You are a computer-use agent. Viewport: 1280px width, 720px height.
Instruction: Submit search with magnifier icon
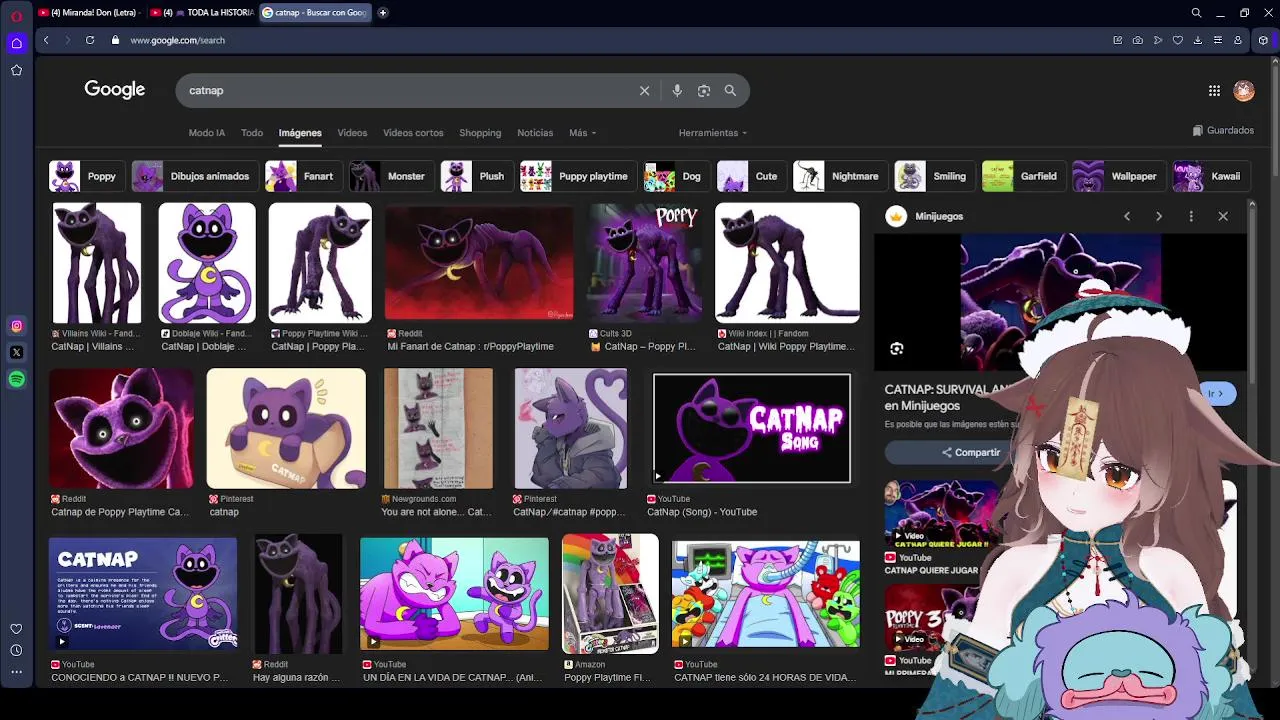(730, 90)
